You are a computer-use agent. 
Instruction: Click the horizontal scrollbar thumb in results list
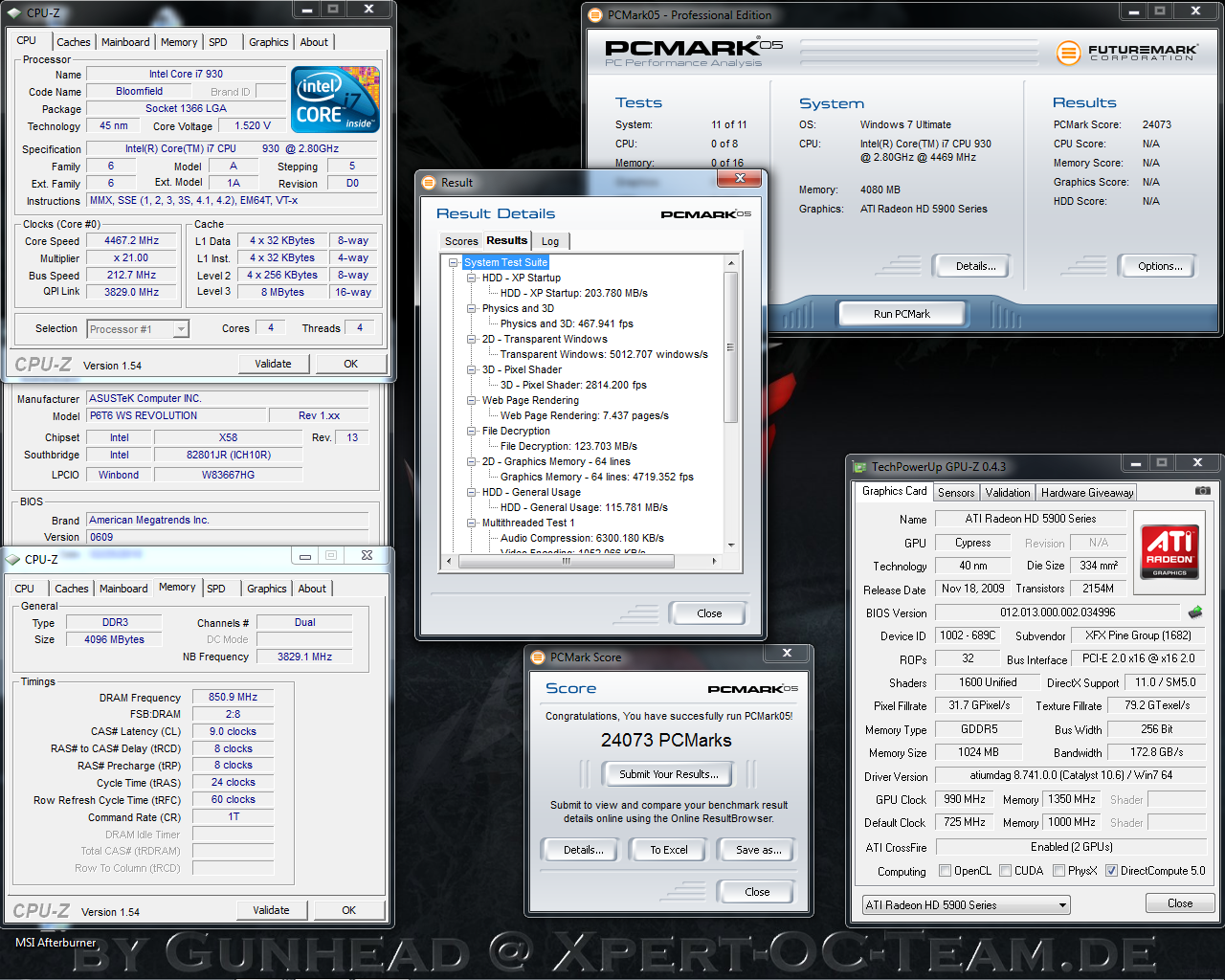pyautogui.click(x=567, y=562)
